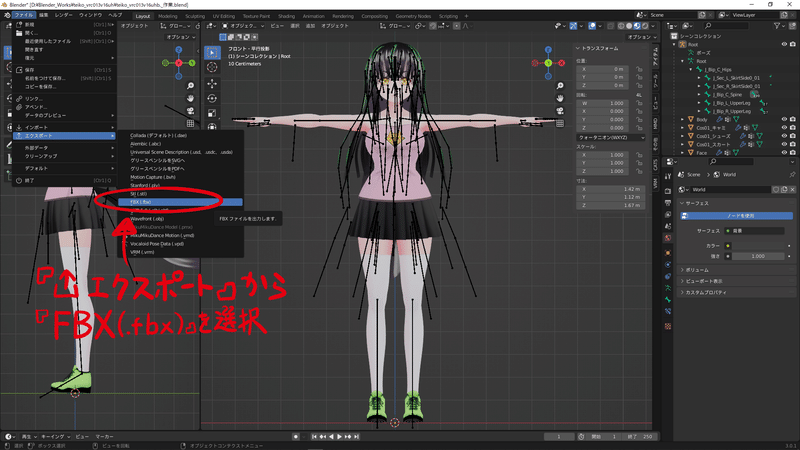Click the ノードを使用 button
This screenshot has width=800, height=450.
point(737,216)
